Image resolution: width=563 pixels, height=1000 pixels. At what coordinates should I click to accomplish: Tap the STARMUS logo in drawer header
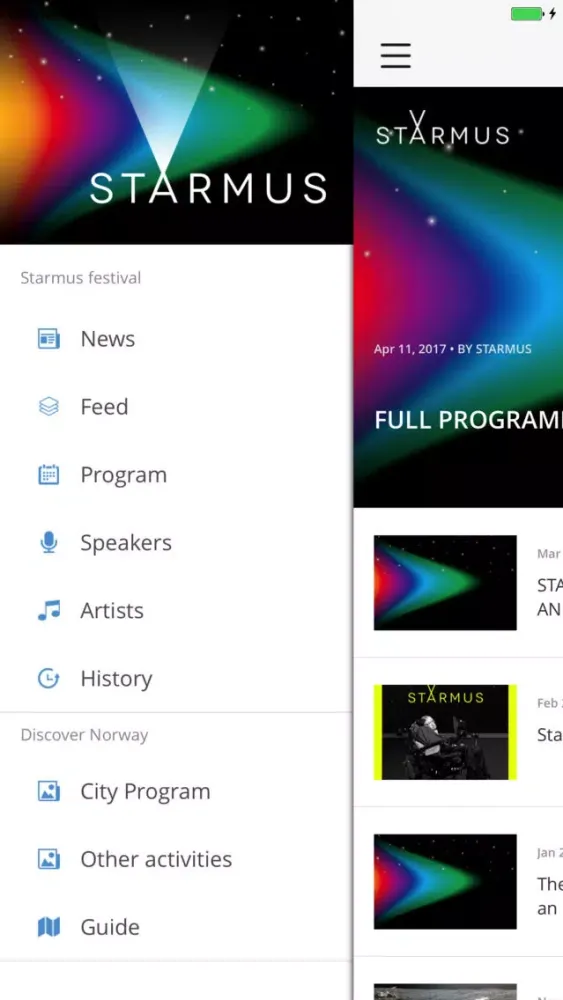pos(208,188)
